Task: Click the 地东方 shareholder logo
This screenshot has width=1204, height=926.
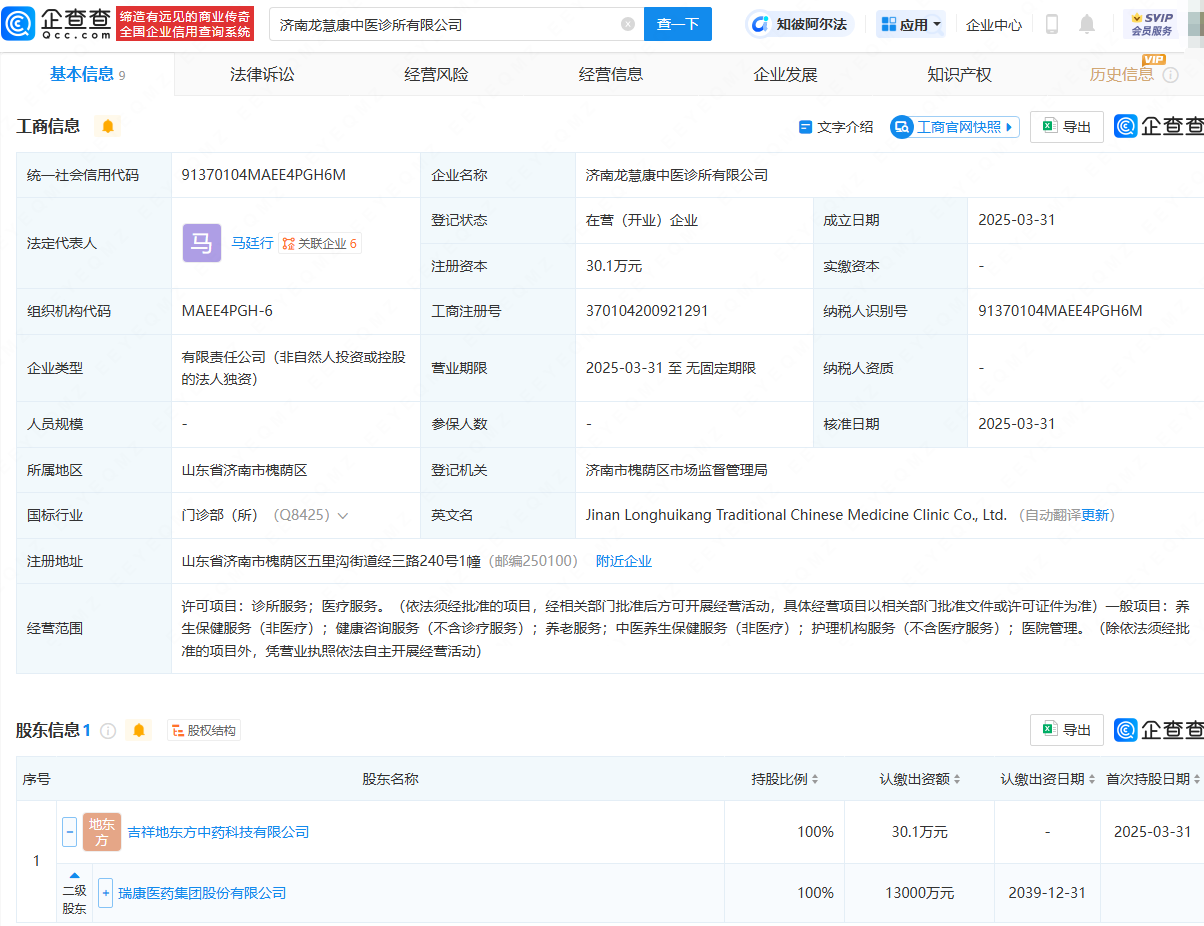Action: tap(102, 832)
